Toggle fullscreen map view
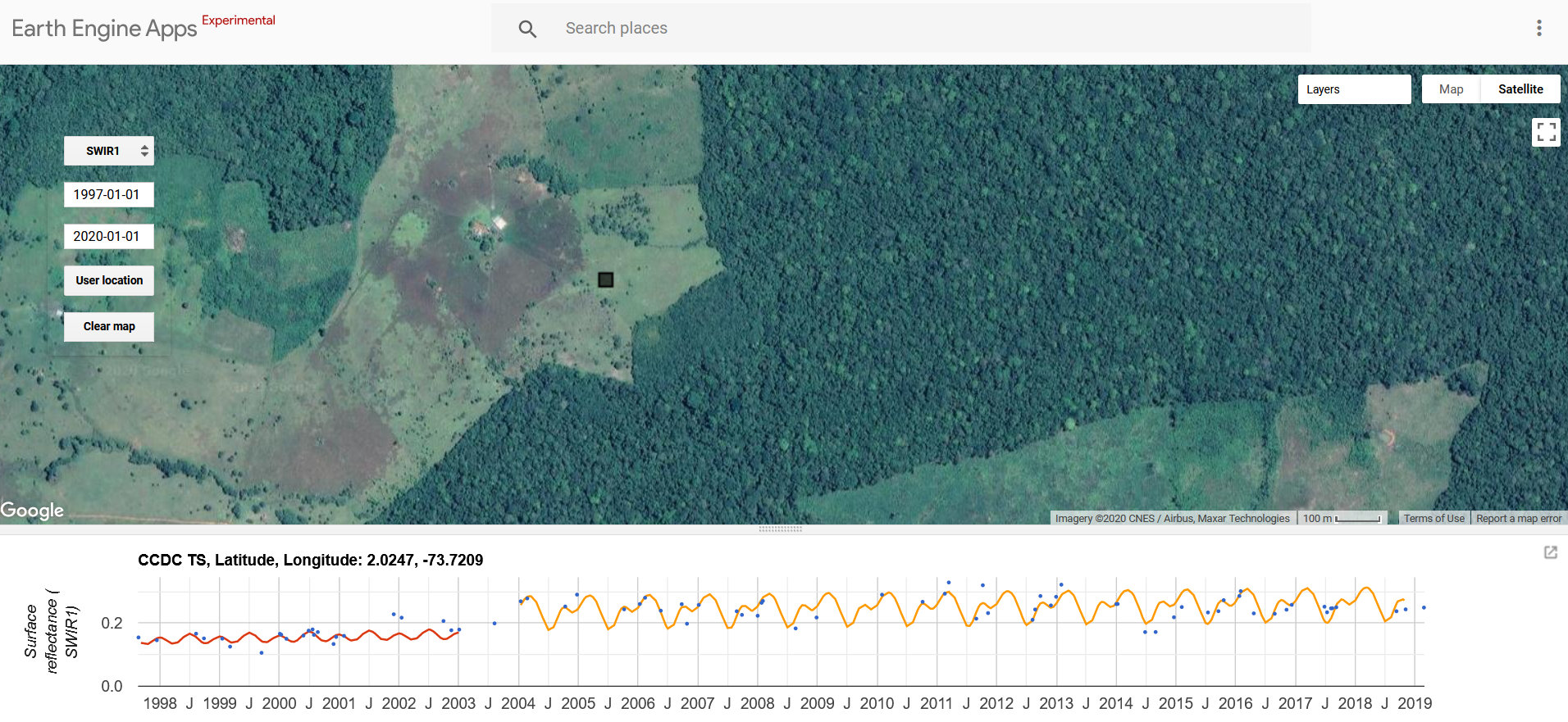1568x722 pixels. click(1546, 132)
